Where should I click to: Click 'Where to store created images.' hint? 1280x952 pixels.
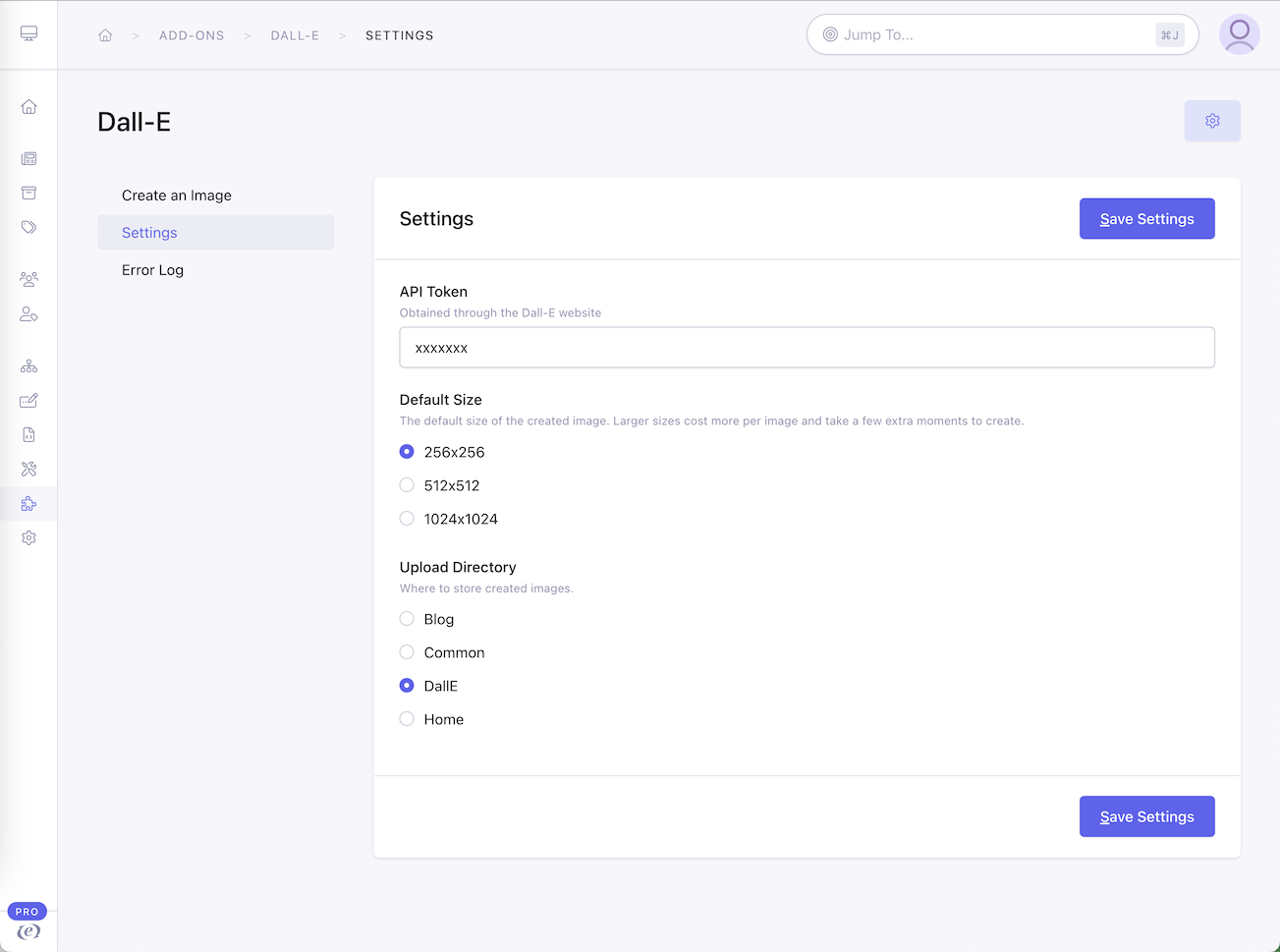(x=486, y=588)
